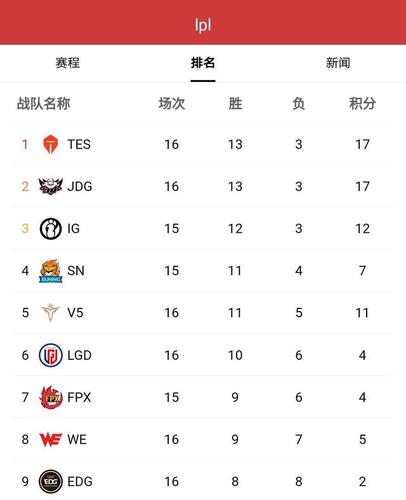Click the FPX phoenix logo
Image resolution: width=406 pixels, height=500 pixels.
[51, 397]
